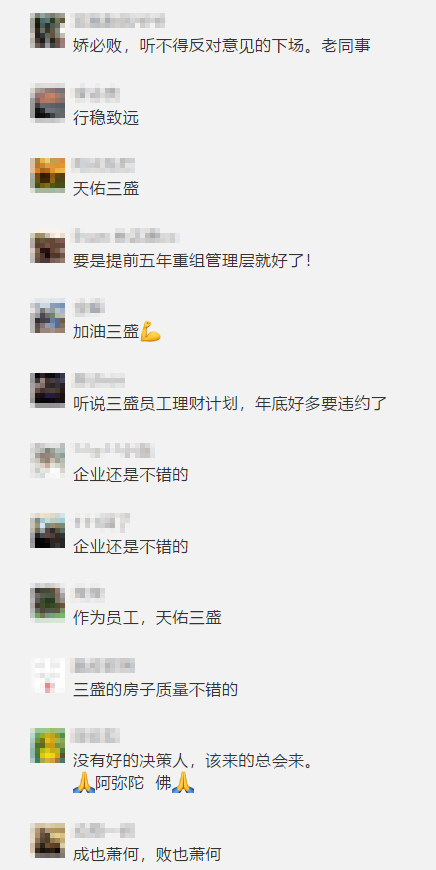Select the avatar next to "成也萧何，败也萧何"
The image size is (436, 870).
coord(48,840)
